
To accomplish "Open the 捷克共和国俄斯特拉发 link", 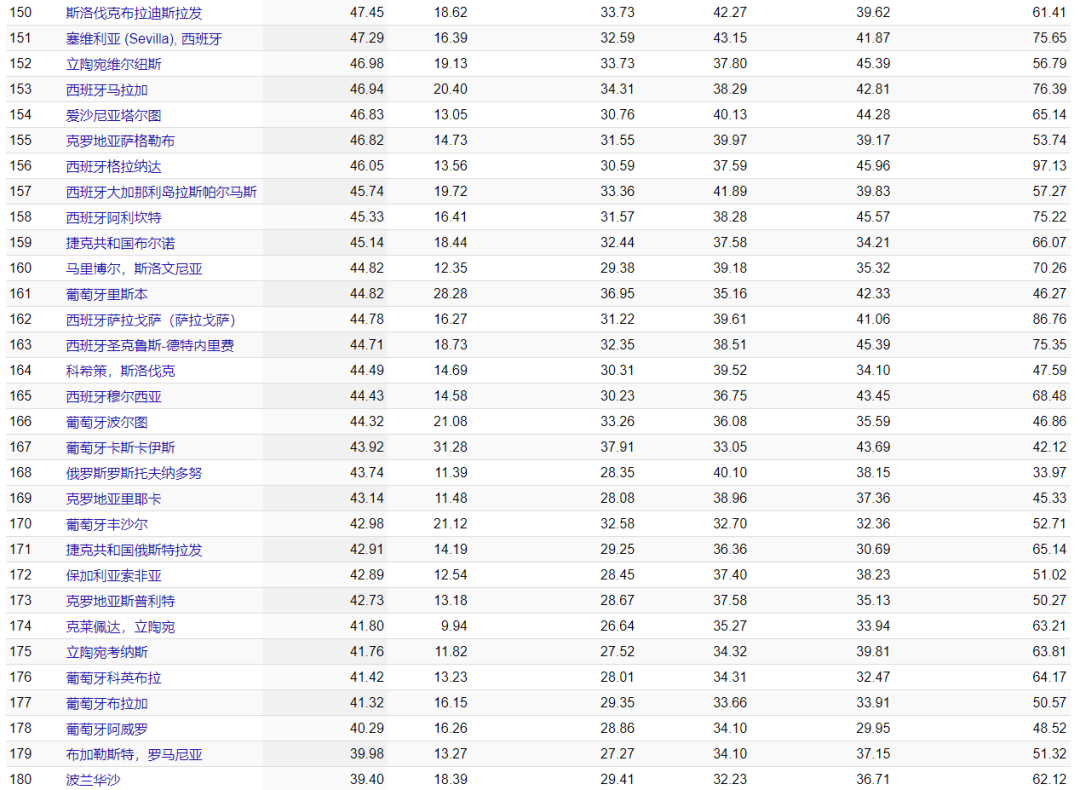I will point(134,550).
